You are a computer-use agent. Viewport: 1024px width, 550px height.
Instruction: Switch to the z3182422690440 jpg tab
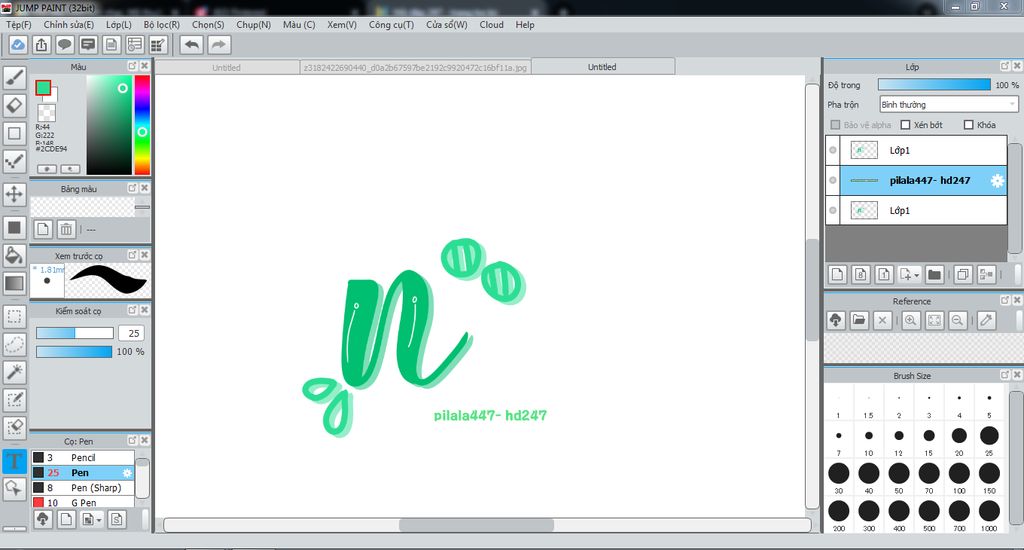[x=415, y=67]
